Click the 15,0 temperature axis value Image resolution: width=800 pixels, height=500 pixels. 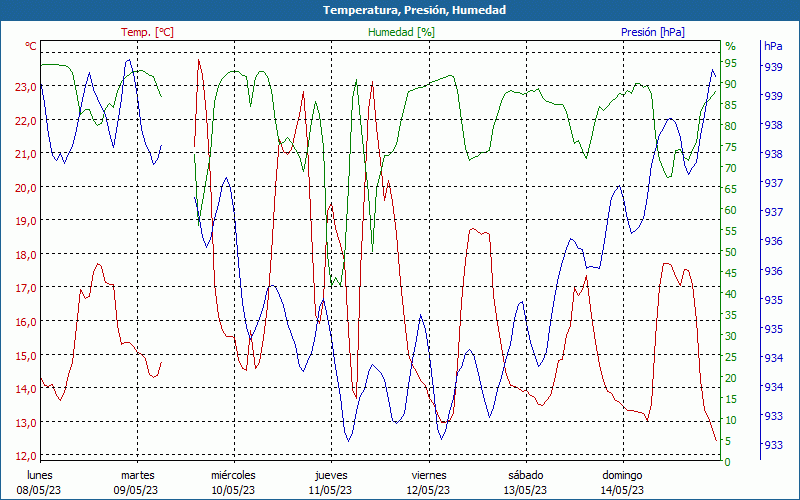[x=26, y=356]
